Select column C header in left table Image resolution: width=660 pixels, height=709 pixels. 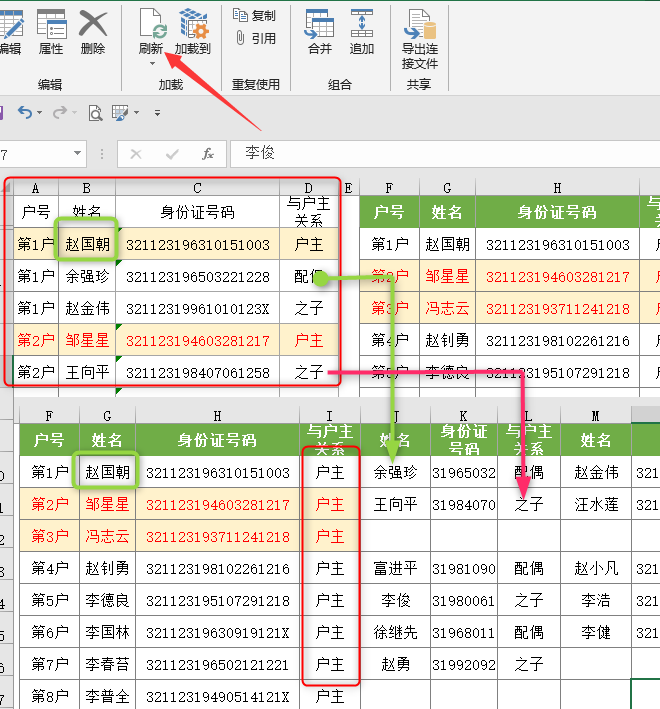[x=198, y=188]
